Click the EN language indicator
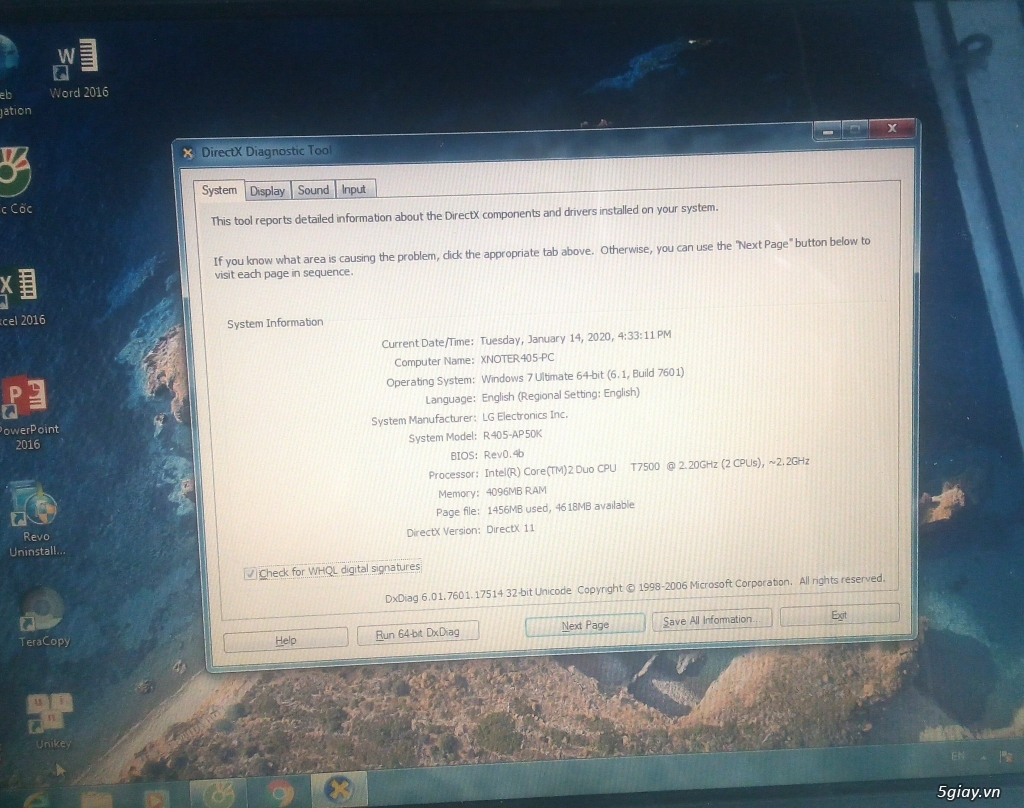 [x=957, y=756]
